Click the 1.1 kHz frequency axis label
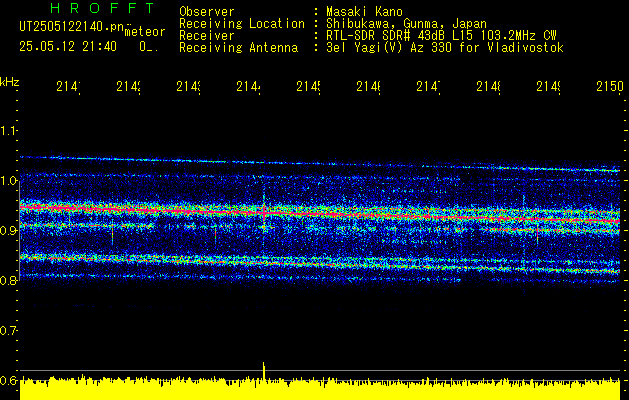Image resolution: width=629 pixels, height=400 pixels. click(x=8, y=130)
